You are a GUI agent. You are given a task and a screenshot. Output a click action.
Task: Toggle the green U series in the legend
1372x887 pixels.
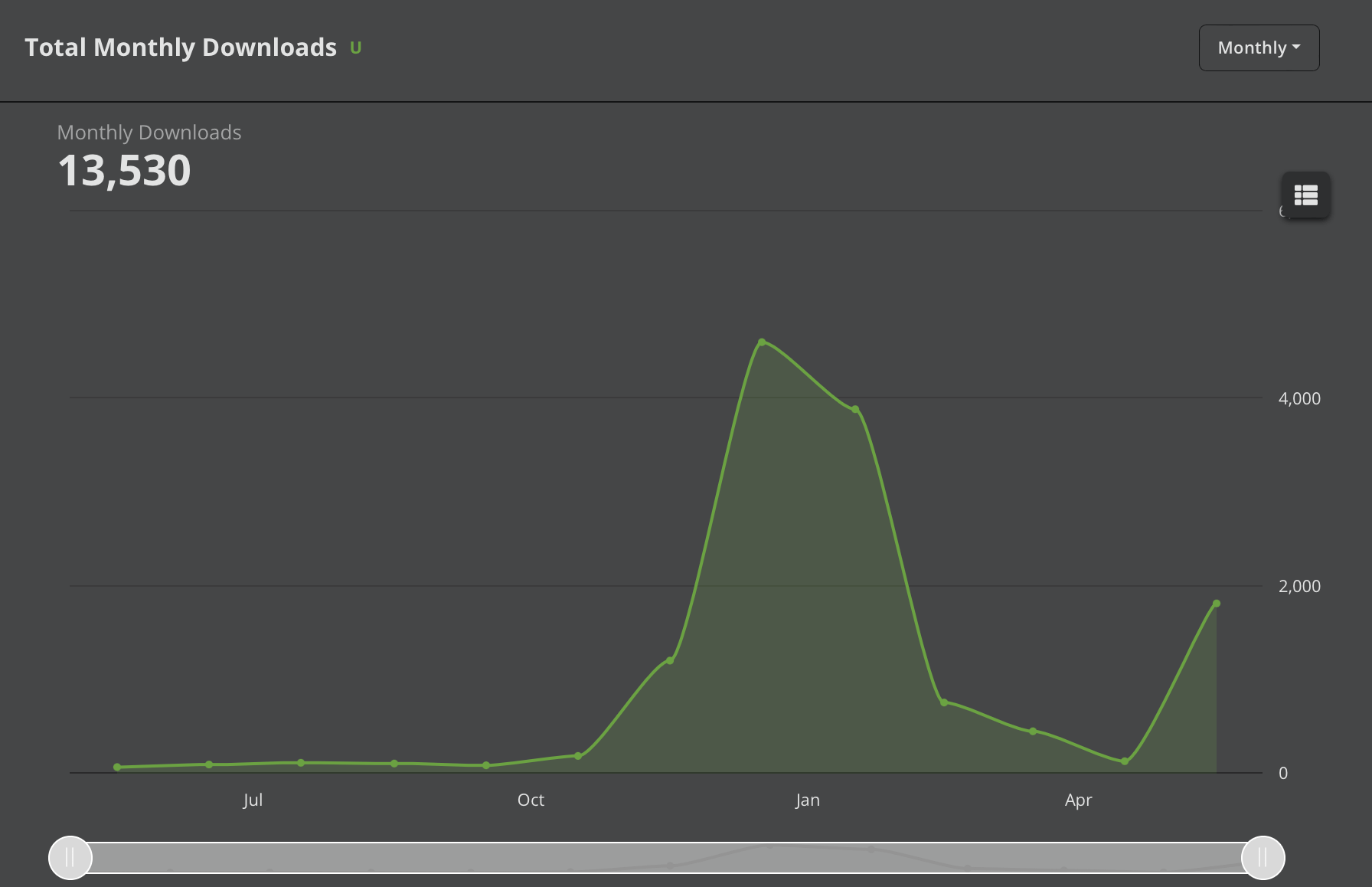pyautogui.click(x=355, y=47)
